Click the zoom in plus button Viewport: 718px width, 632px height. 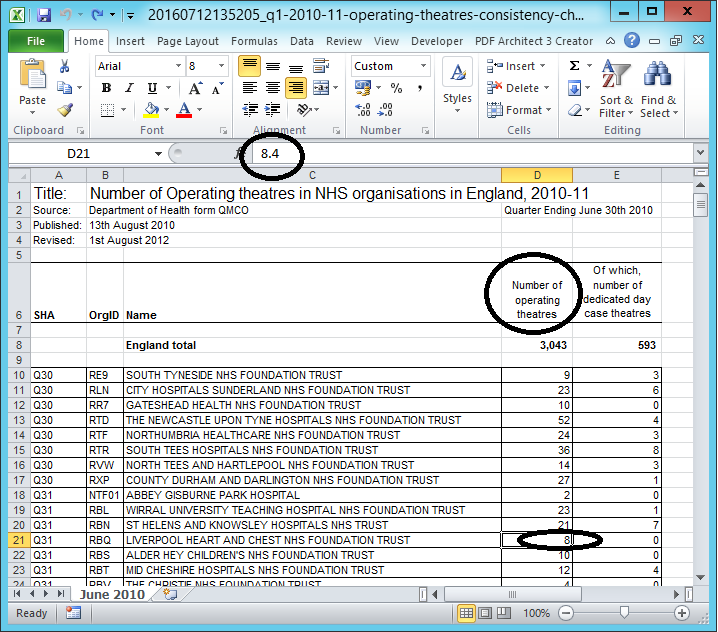pyautogui.click(x=682, y=613)
